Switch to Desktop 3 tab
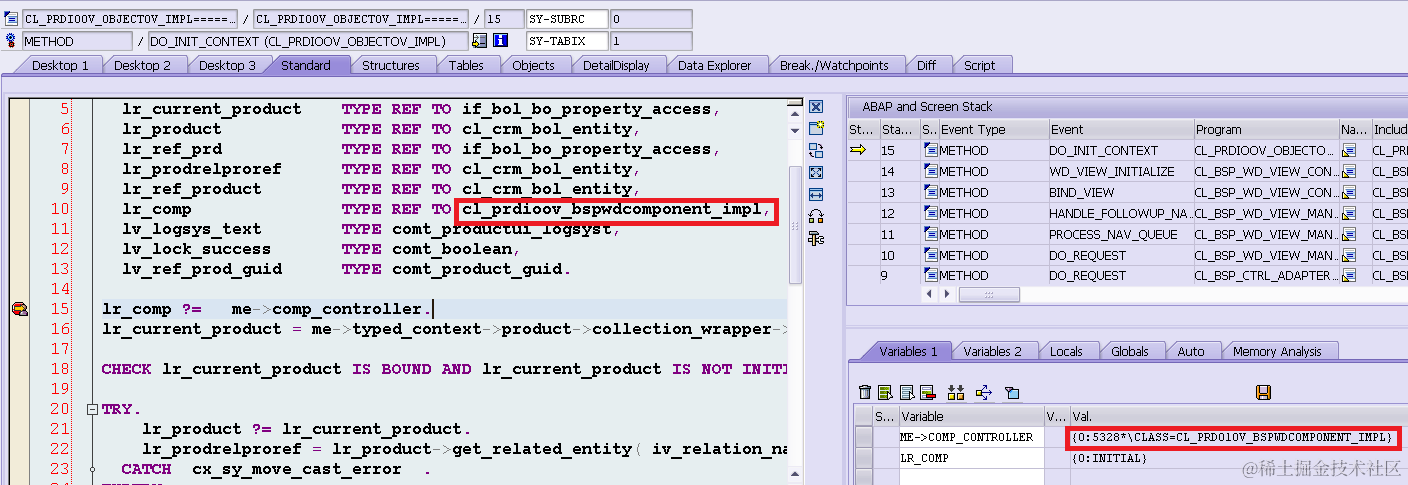1408x485 pixels. (227, 65)
